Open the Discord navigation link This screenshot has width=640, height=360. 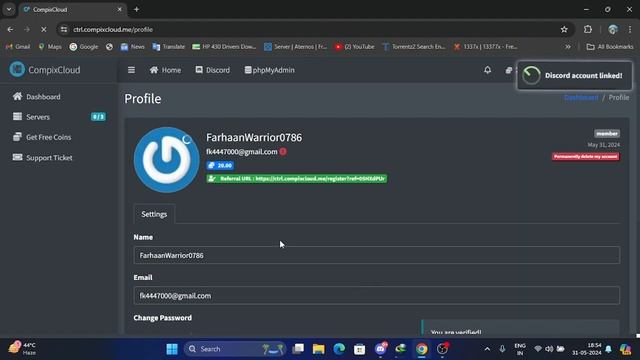click(212, 70)
